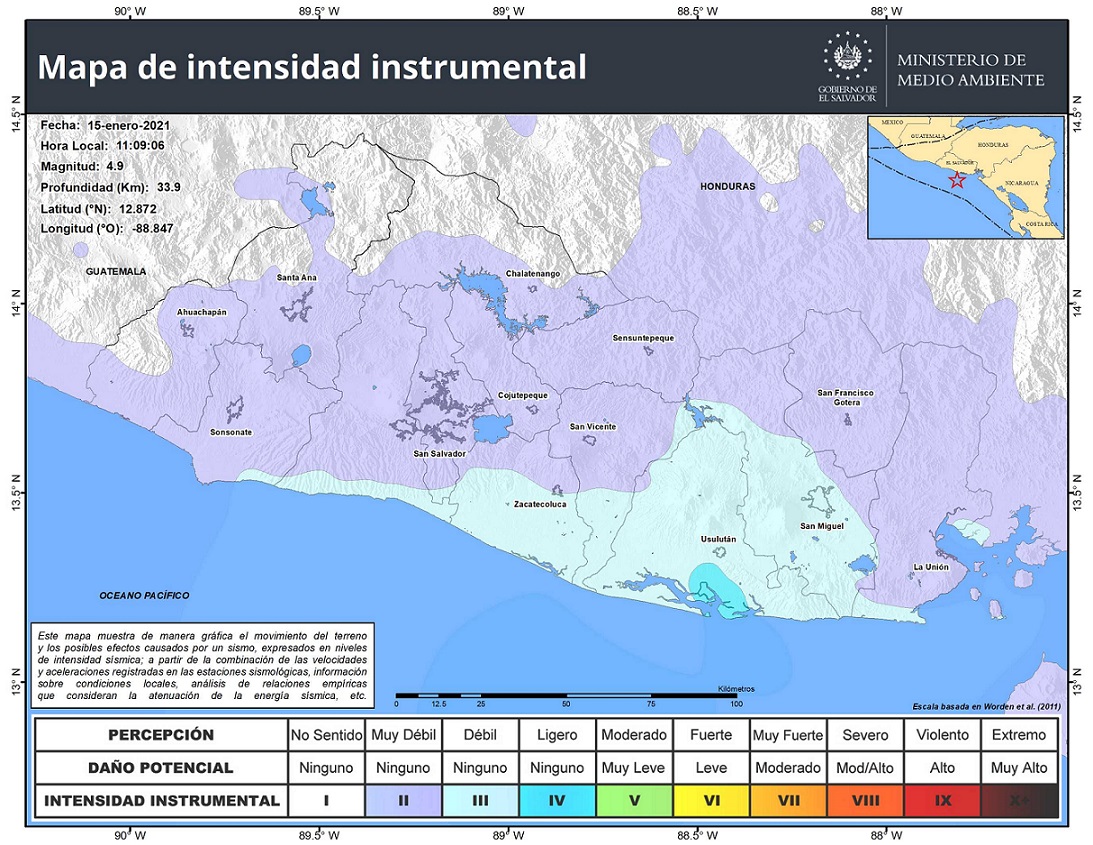Click the intensity VII orange swatch
The width and height of the screenshot is (1093, 845).
788,800
